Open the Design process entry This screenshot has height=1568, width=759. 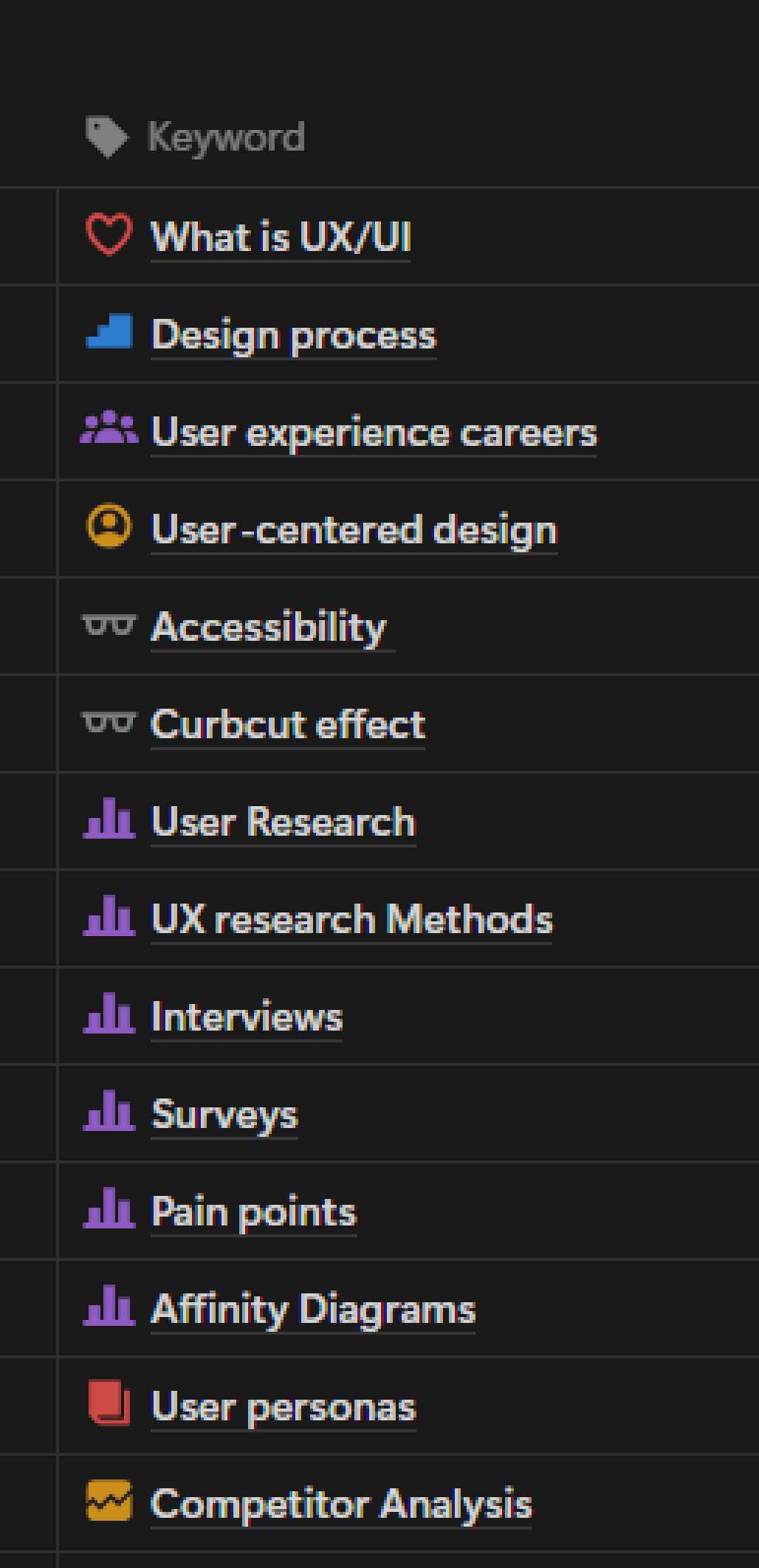294,335
